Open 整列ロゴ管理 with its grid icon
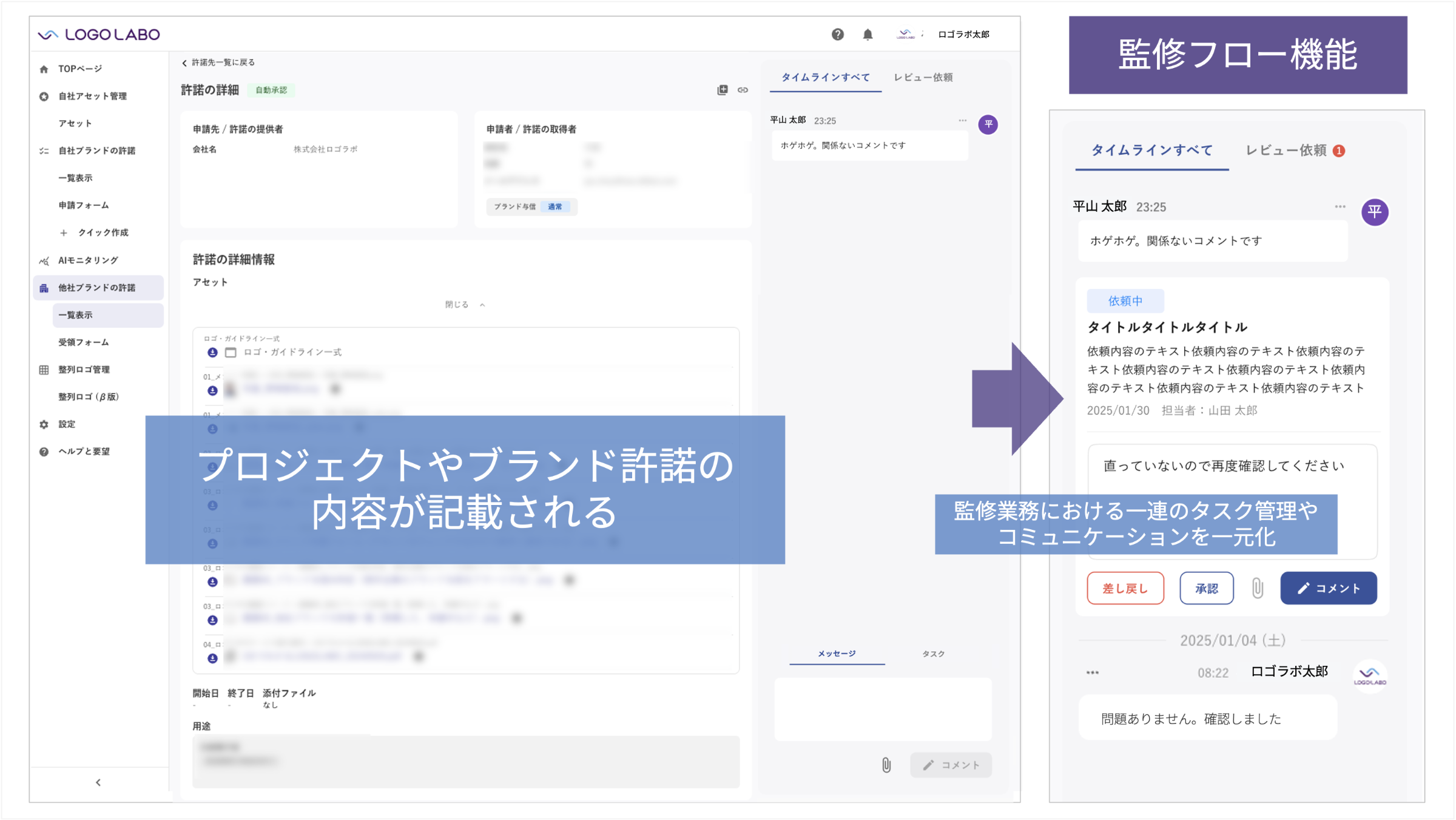The height and width of the screenshot is (820, 1456). 43,369
